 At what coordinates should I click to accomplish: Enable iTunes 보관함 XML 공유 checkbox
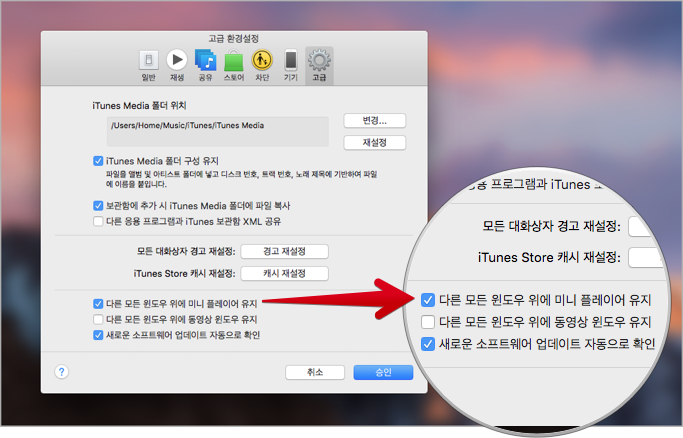pos(98,222)
